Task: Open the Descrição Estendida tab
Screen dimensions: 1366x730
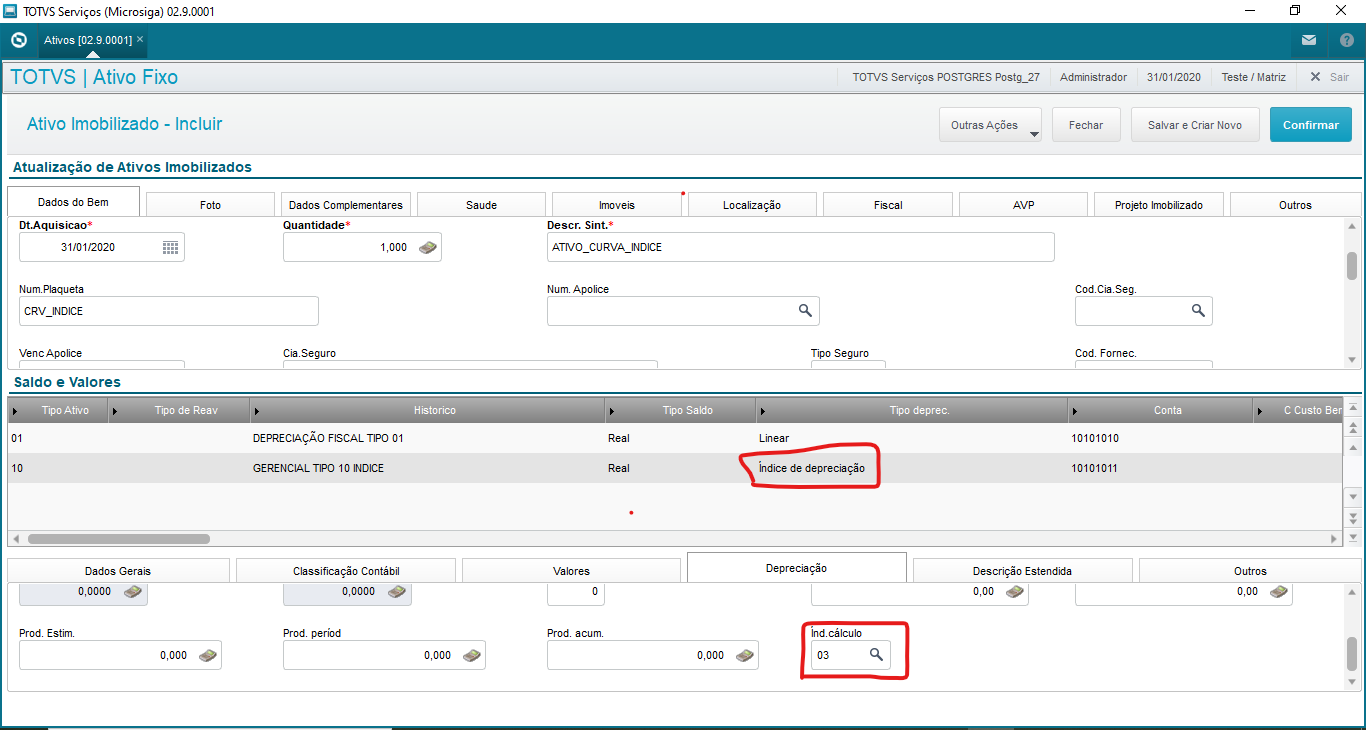Action: click(x=1022, y=571)
